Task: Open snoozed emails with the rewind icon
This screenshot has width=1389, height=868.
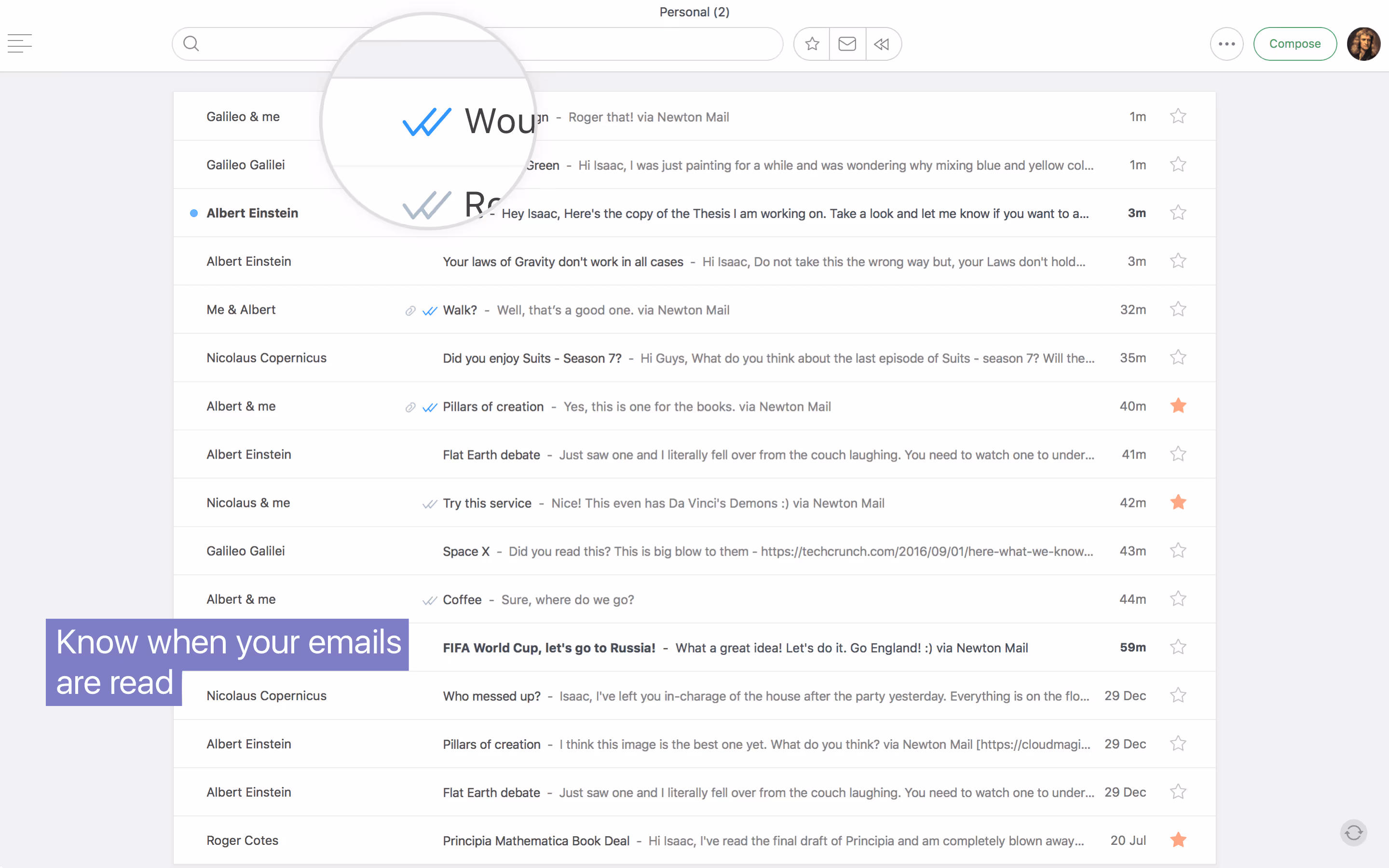Action: pyautogui.click(x=882, y=43)
